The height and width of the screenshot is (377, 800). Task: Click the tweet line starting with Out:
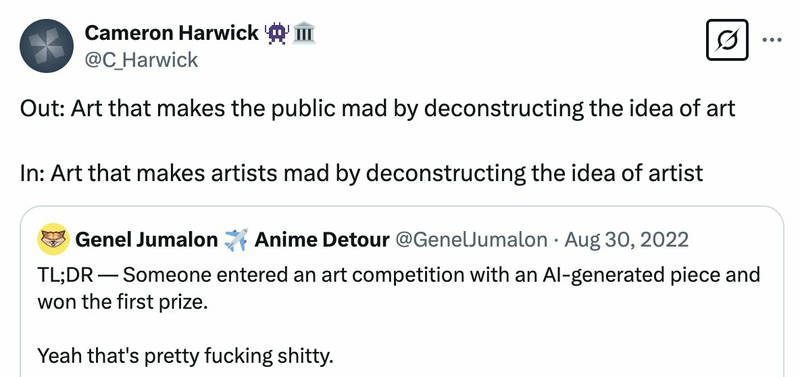coord(378,109)
